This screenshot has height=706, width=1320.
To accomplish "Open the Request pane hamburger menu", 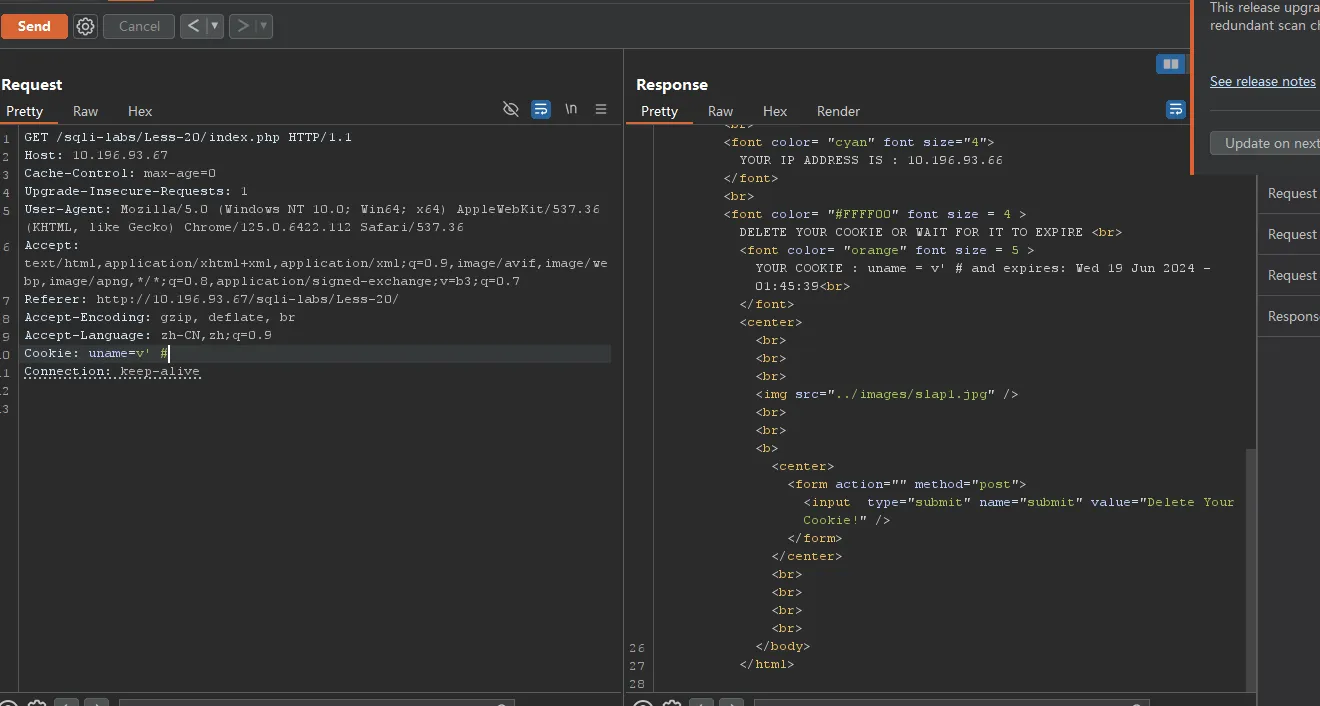I will point(601,110).
